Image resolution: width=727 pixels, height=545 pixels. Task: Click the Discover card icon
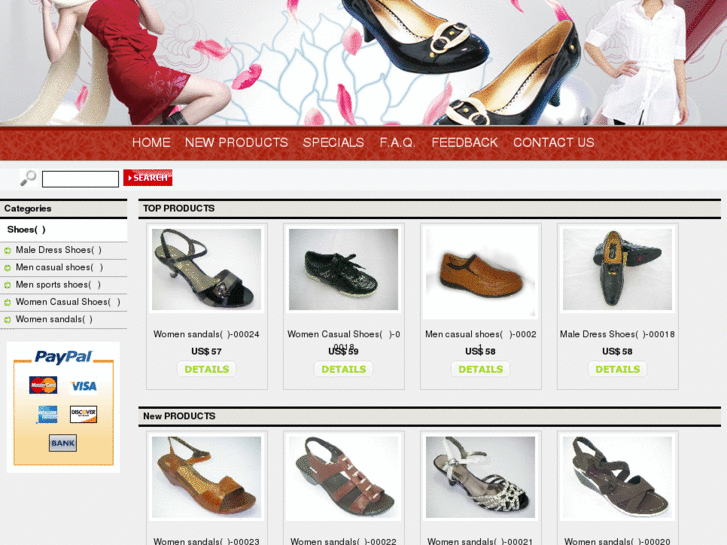[83, 414]
